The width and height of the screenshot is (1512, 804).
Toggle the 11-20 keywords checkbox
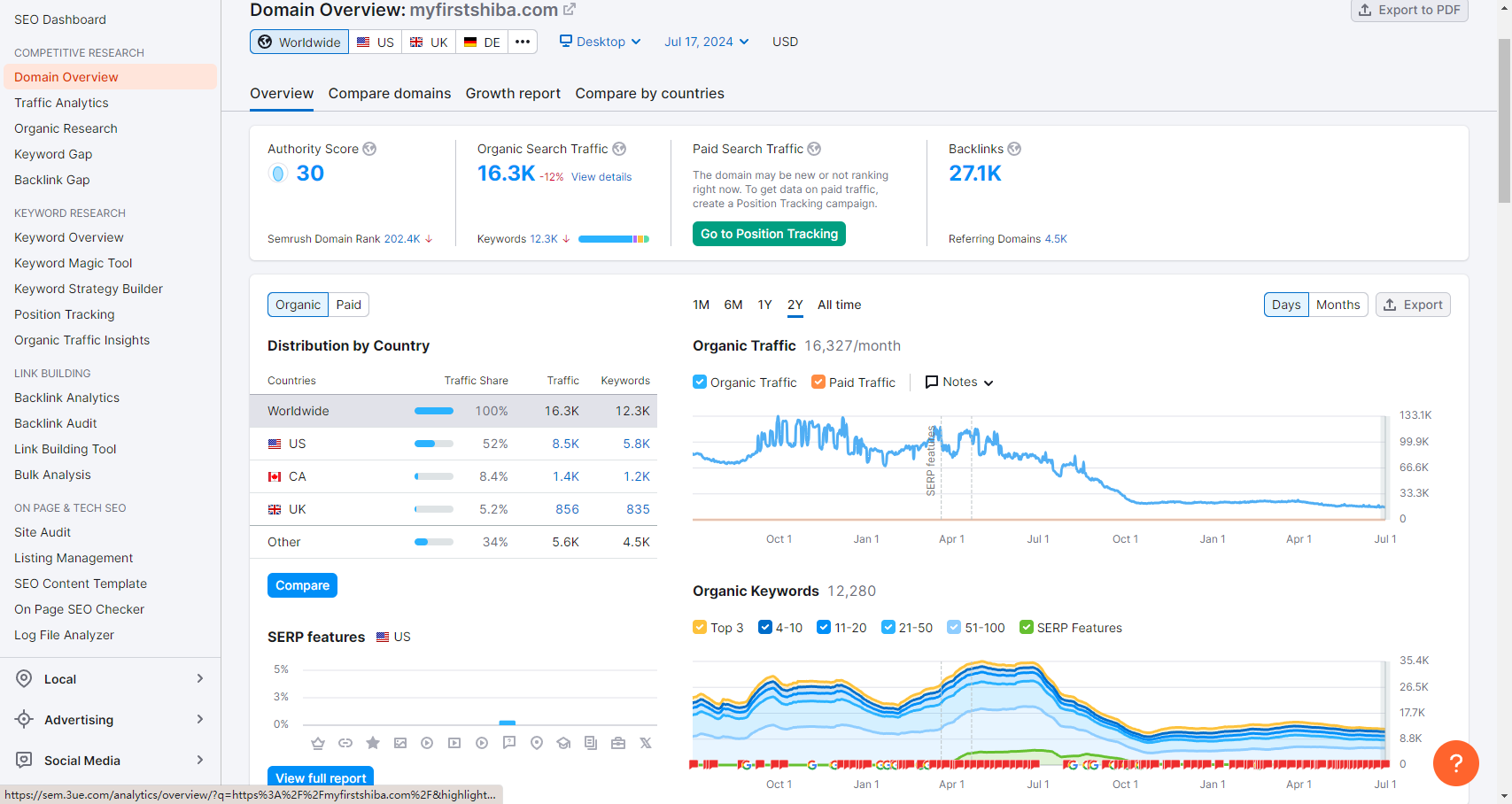(x=824, y=627)
